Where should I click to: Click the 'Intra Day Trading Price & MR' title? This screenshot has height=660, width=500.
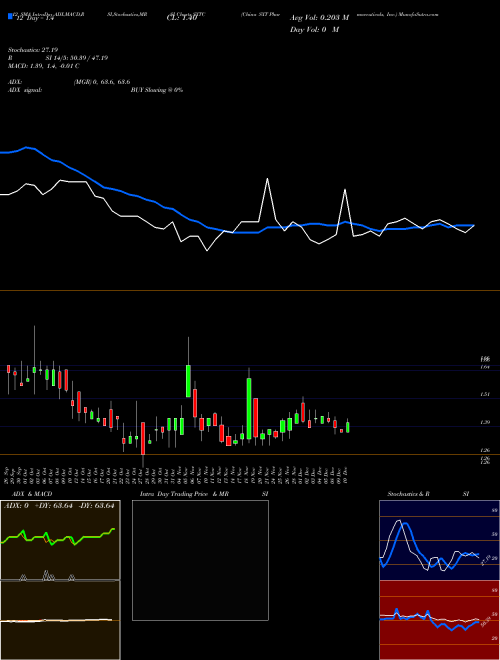pyautogui.click(x=184, y=494)
